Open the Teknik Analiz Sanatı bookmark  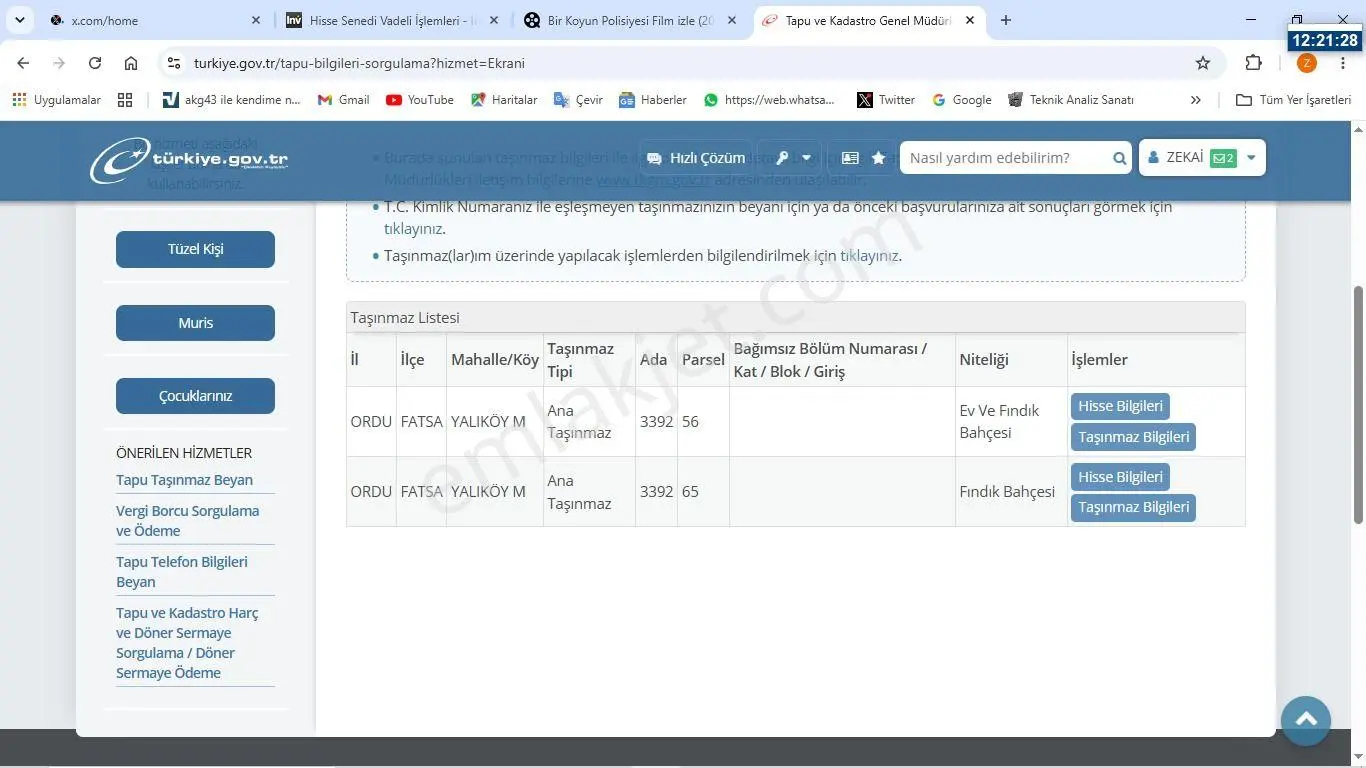tap(1071, 100)
